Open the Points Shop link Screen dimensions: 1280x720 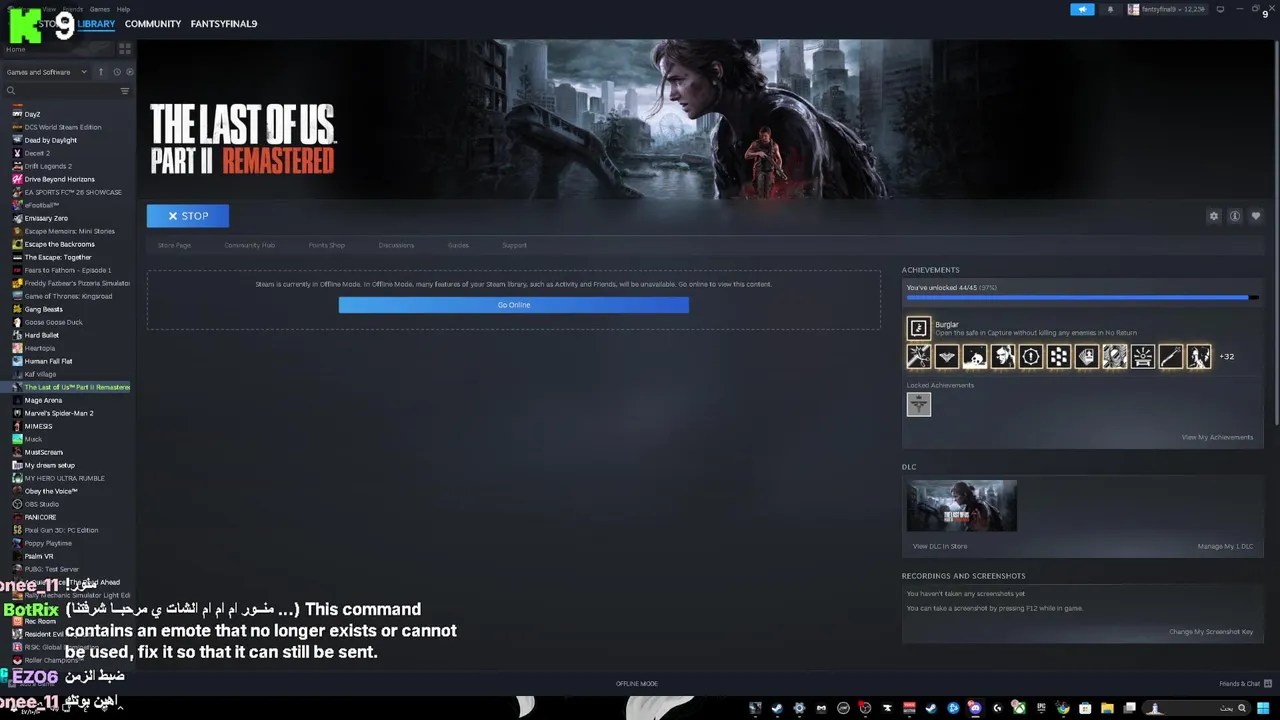pyautogui.click(x=327, y=245)
